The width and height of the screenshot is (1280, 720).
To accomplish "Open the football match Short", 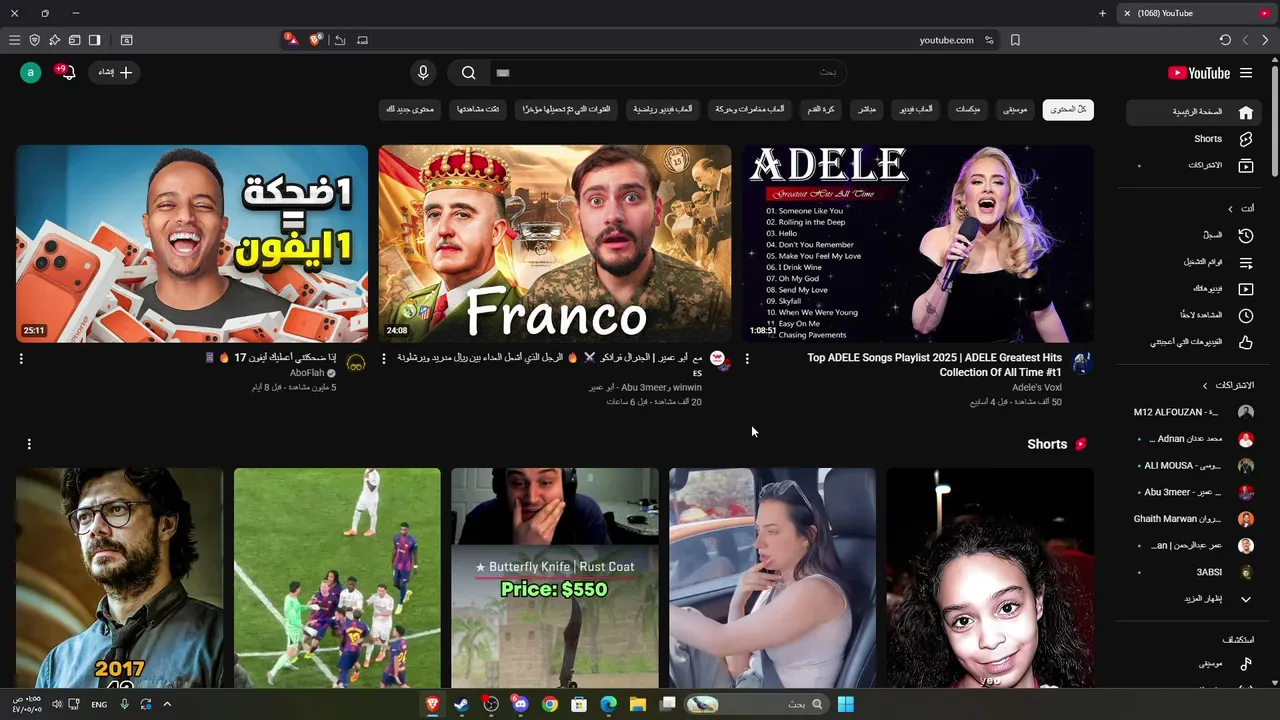I will coord(337,578).
